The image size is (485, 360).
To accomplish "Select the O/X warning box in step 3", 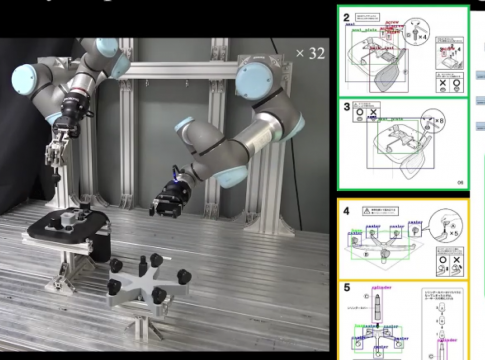I will [x=366, y=112].
